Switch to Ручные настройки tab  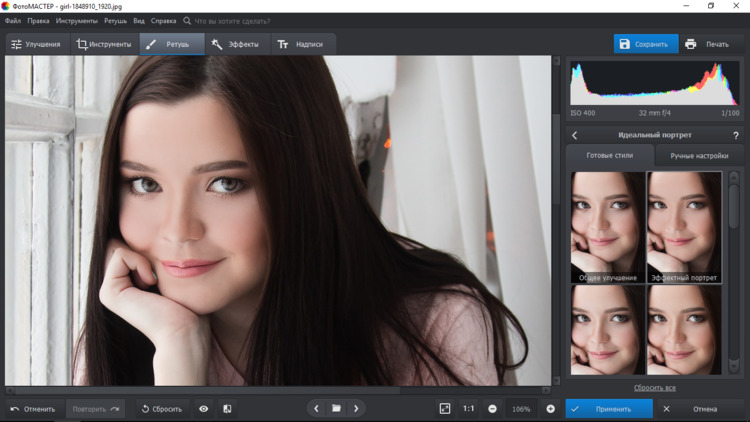(699, 156)
